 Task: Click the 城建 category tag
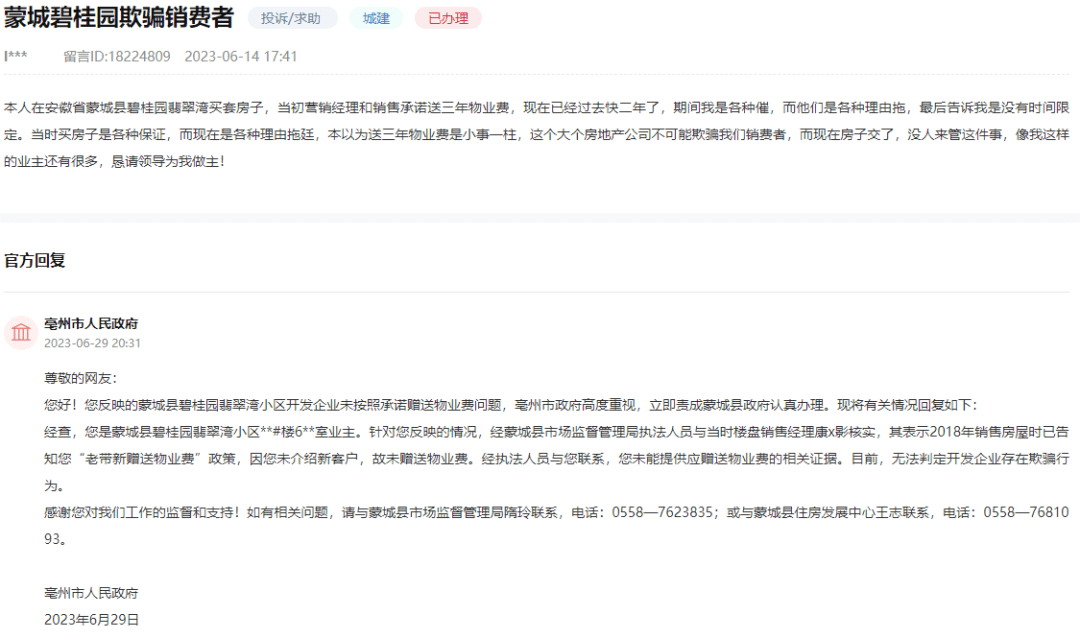(376, 19)
